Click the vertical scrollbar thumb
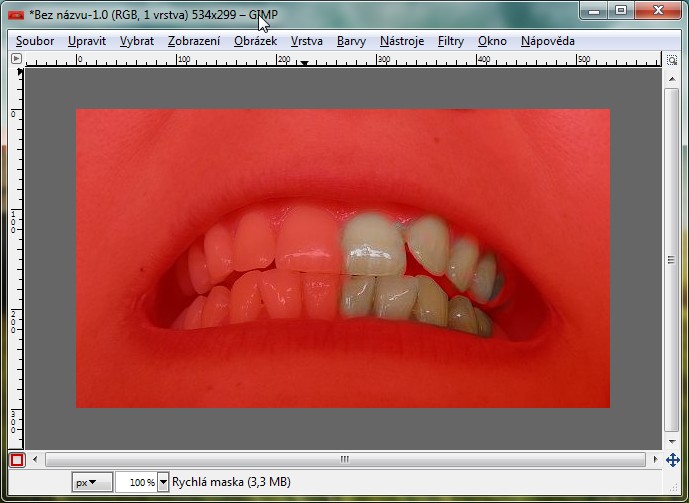This screenshot has width=689, height=503. tap(671, 260)
